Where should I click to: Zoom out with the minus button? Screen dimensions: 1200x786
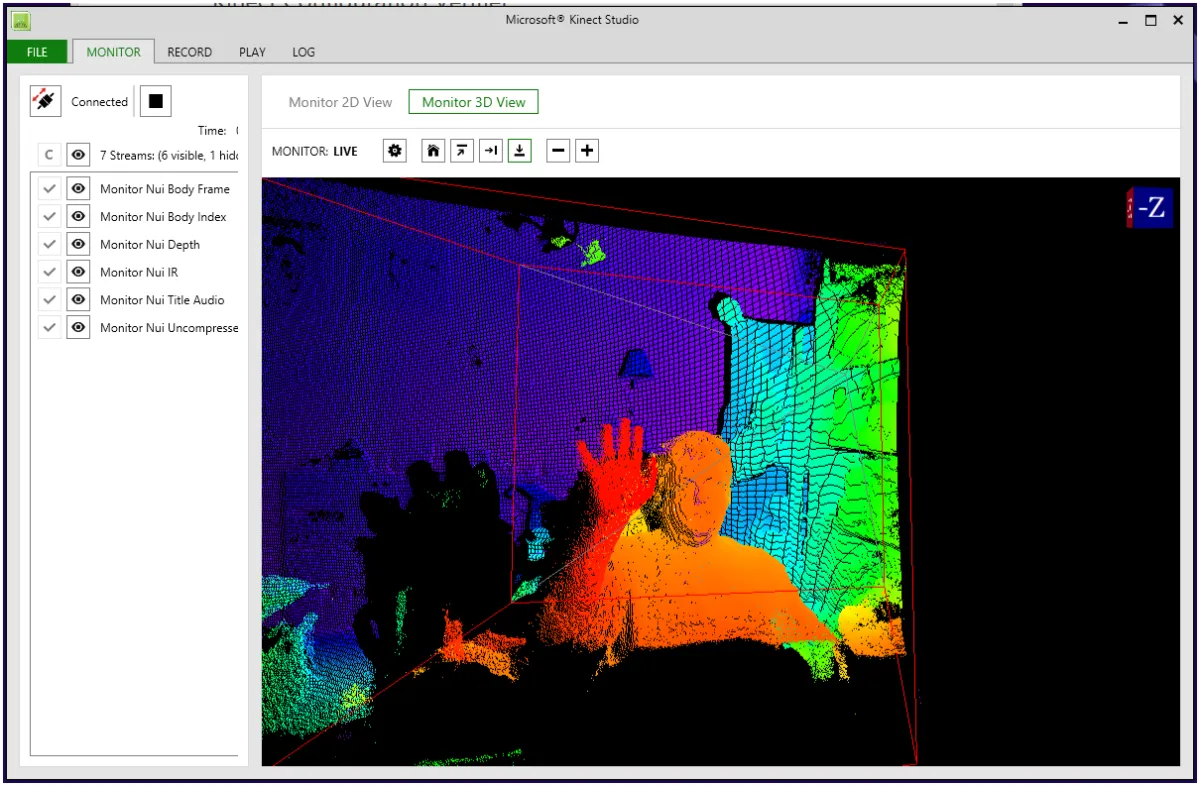pos(558,151)
